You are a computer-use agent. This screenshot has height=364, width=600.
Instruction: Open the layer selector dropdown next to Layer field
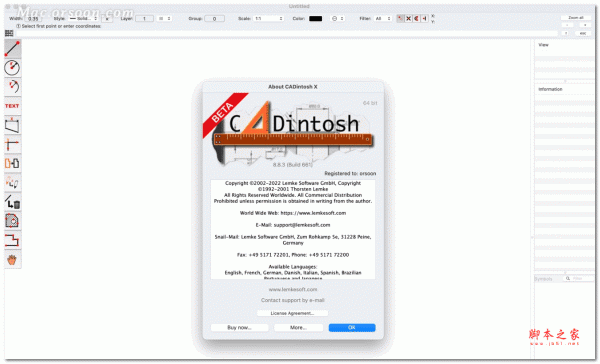click(165, 18)
